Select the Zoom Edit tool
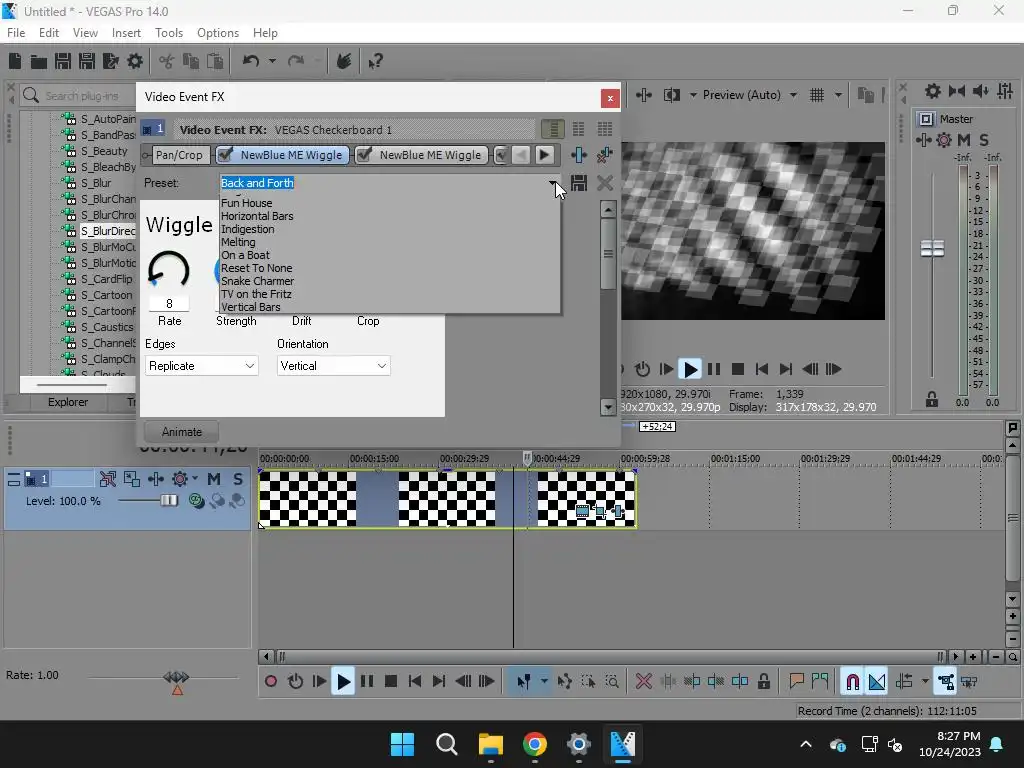1024x768 pixels. coord(612,682)
